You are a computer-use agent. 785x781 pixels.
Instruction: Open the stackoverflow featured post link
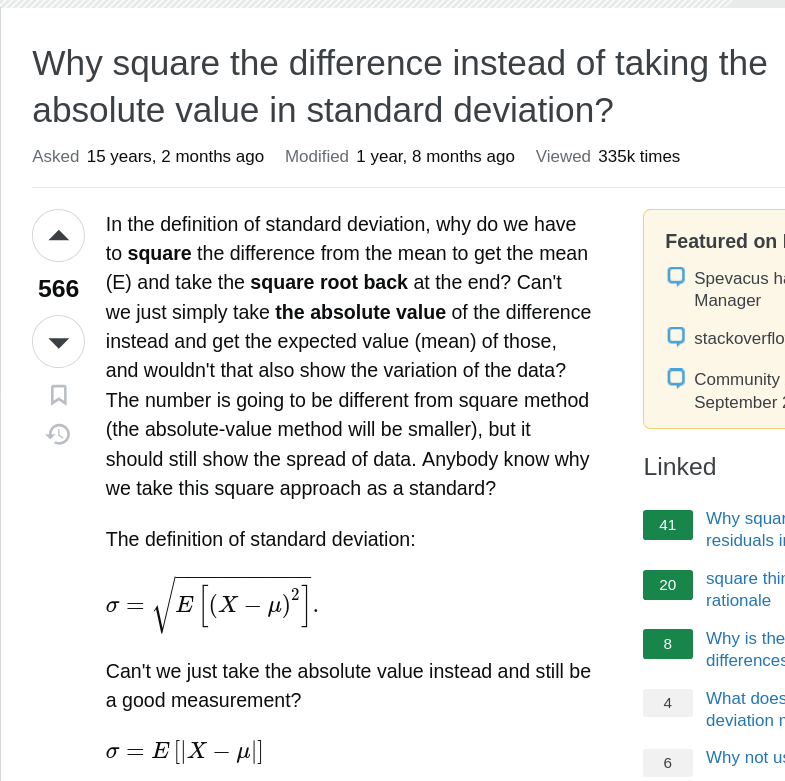click(x=739, y=338)
